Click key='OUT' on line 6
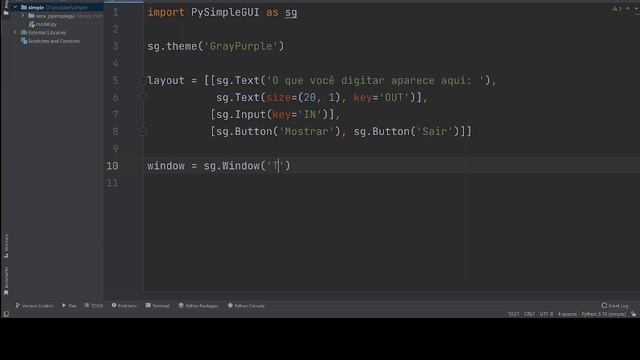Image resolution: width=640 pixels, height=360 pixels. [382, 98]
